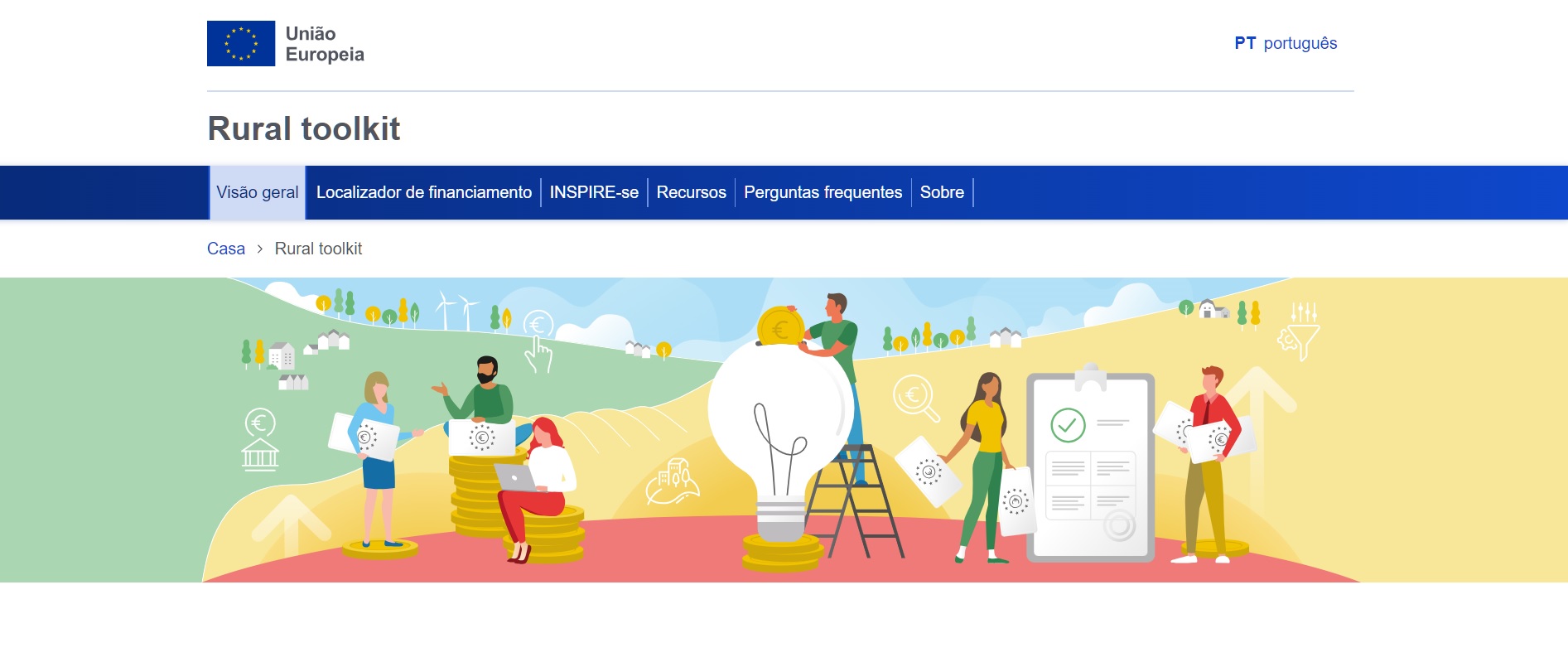1568x667 pixels.
Task: Click the gold euro coin held by man
Action: (780, 326)
